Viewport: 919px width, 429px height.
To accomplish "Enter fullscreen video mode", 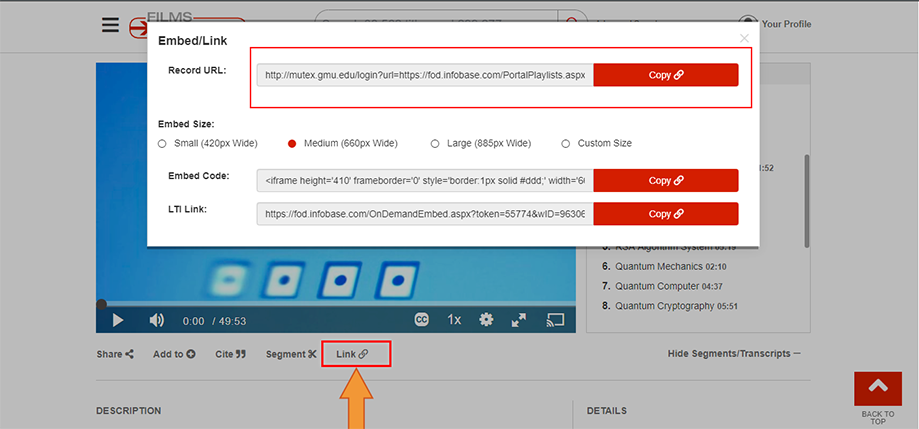I will click(x=518, y=320).
